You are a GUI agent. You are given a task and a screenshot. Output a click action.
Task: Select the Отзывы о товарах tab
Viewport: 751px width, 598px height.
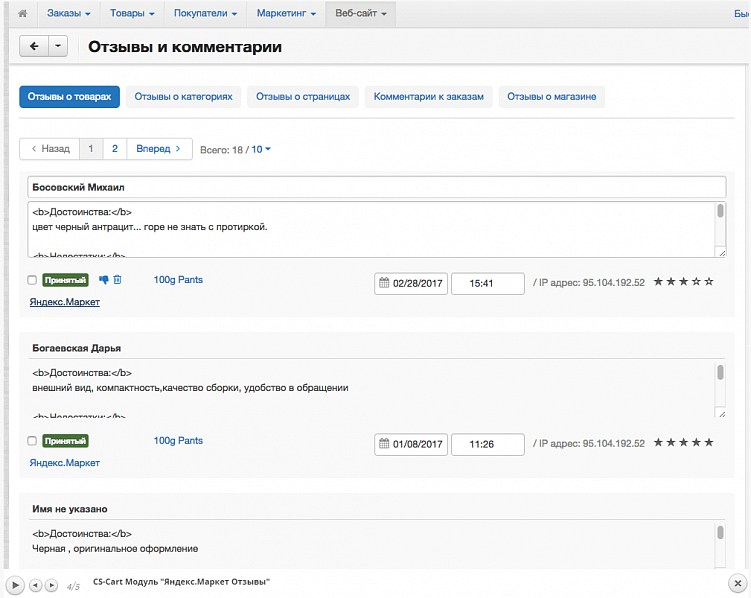pyautogui.click(x=69, y=97)
